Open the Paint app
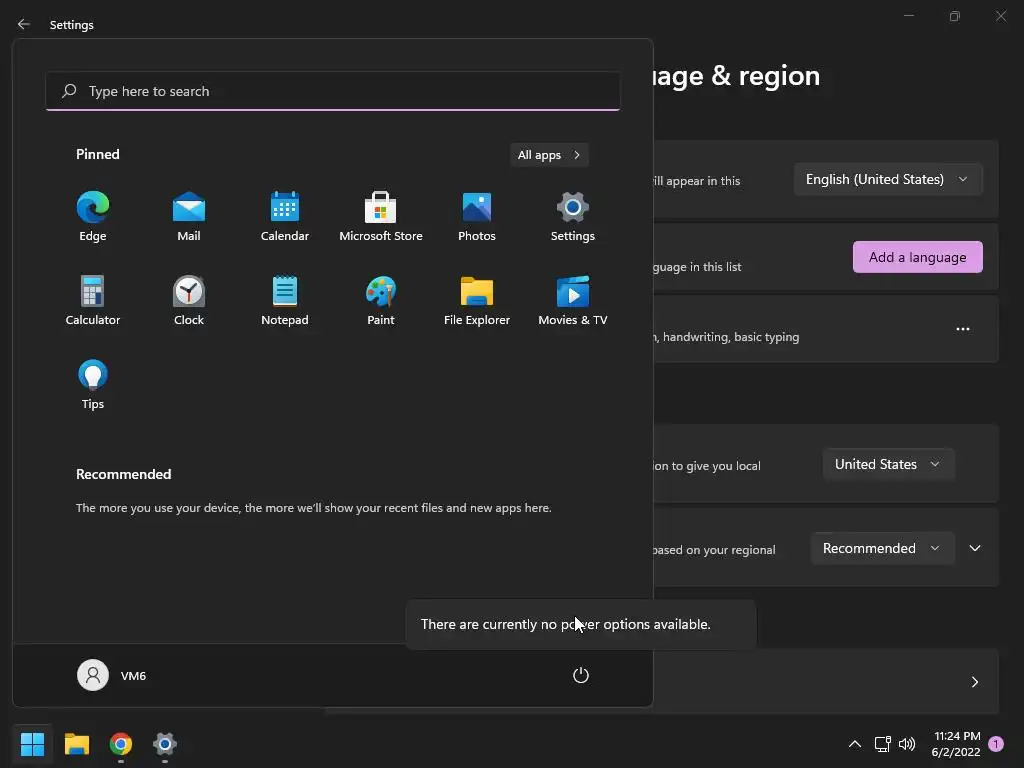This screenshot has height=768, width=1024. (381, 301)
